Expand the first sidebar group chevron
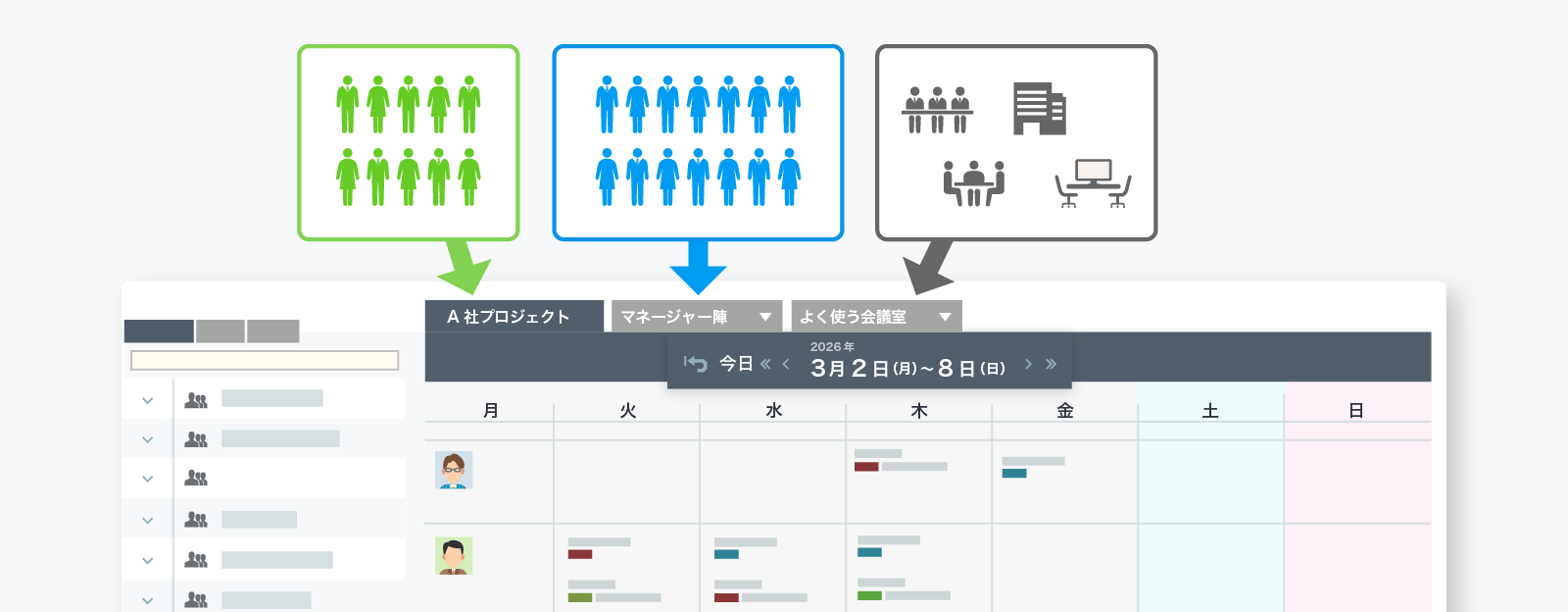The image size is (1568, 612). 148,400
